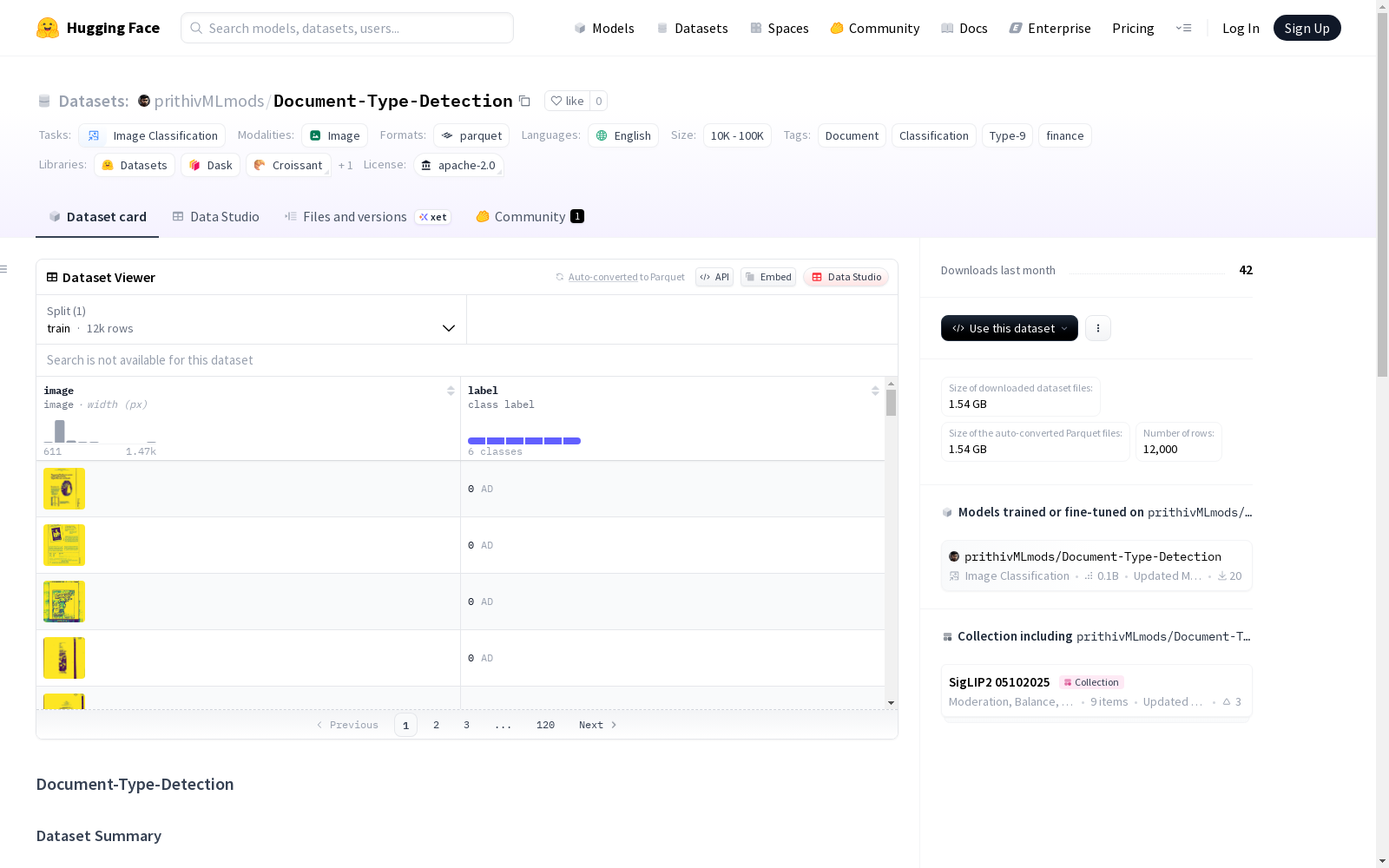Click the search models input field
1389x868 pixels.
(x=347, y=28)
